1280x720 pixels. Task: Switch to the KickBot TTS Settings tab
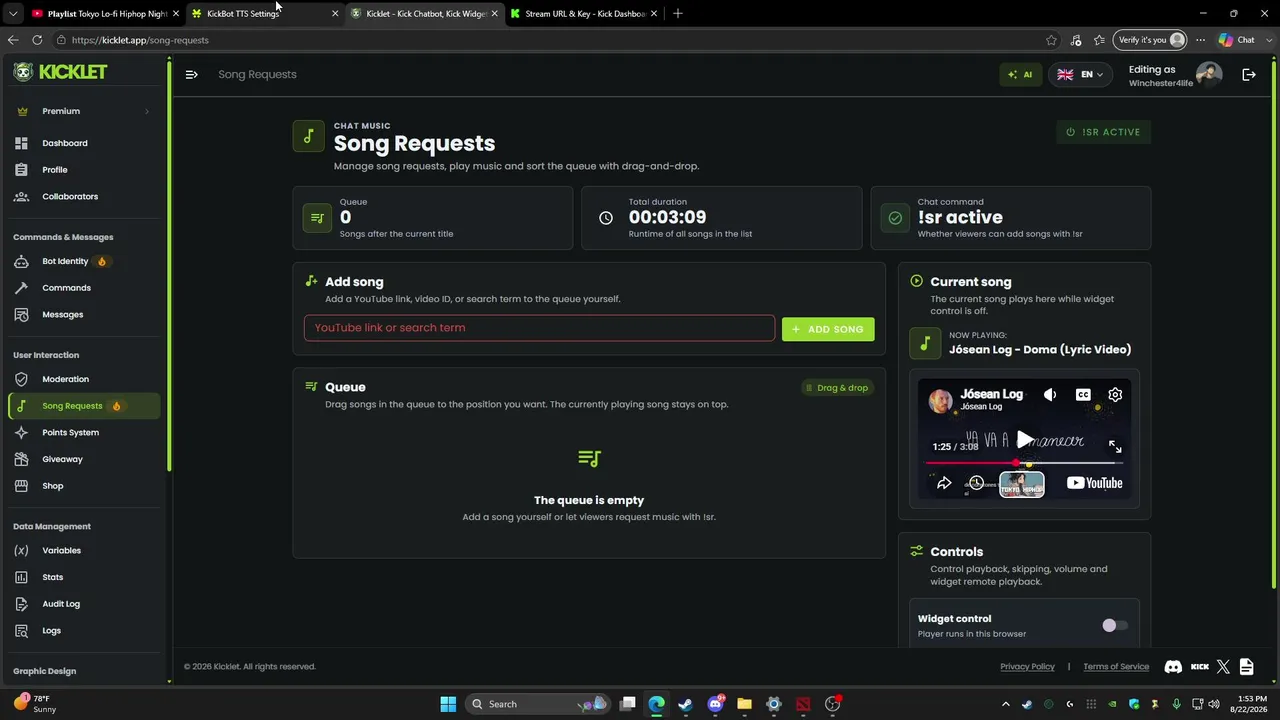coord(264,14)
